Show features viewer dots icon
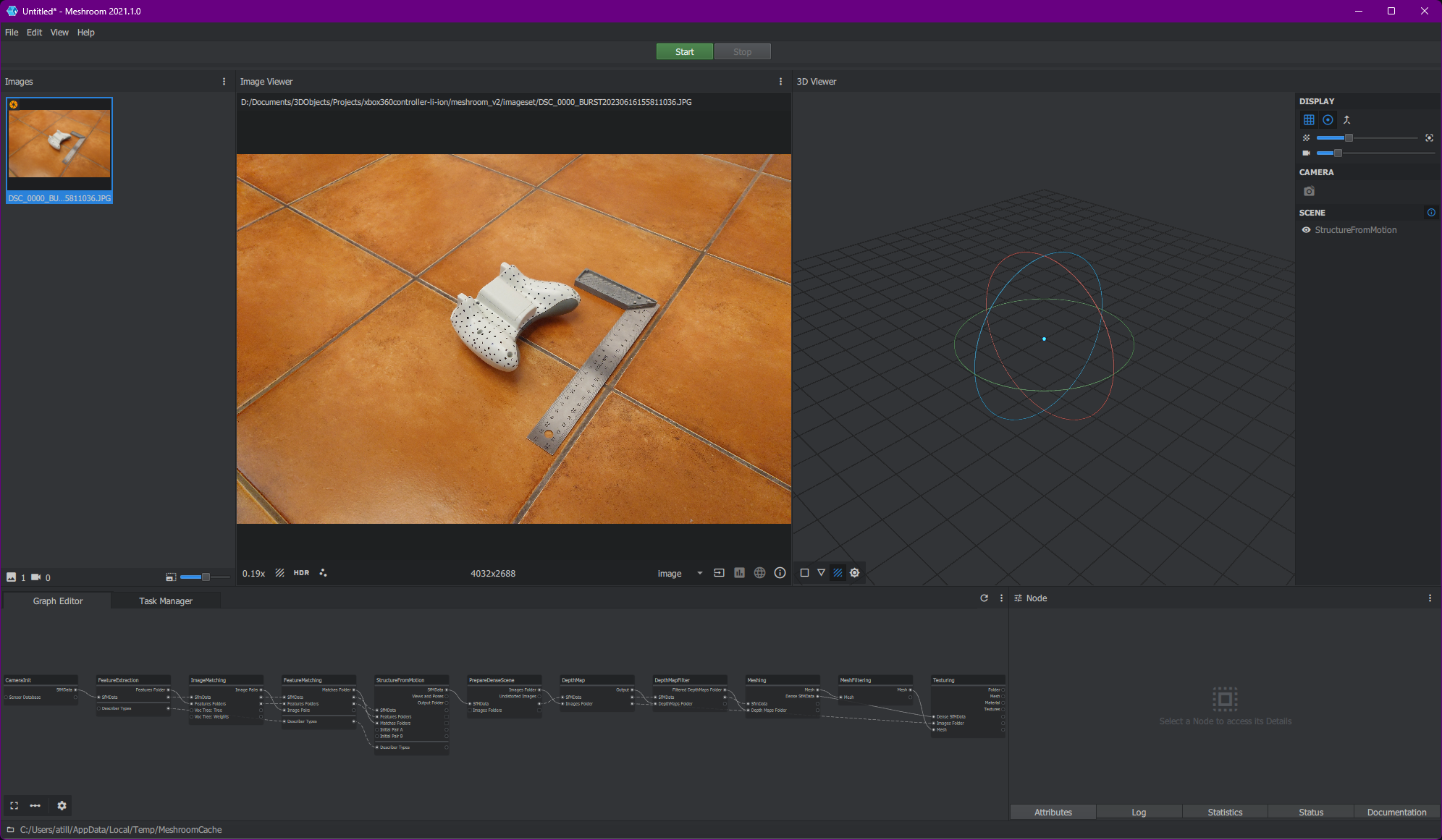The height and width of the screenshot is (840, 1442). pos(323,573)
